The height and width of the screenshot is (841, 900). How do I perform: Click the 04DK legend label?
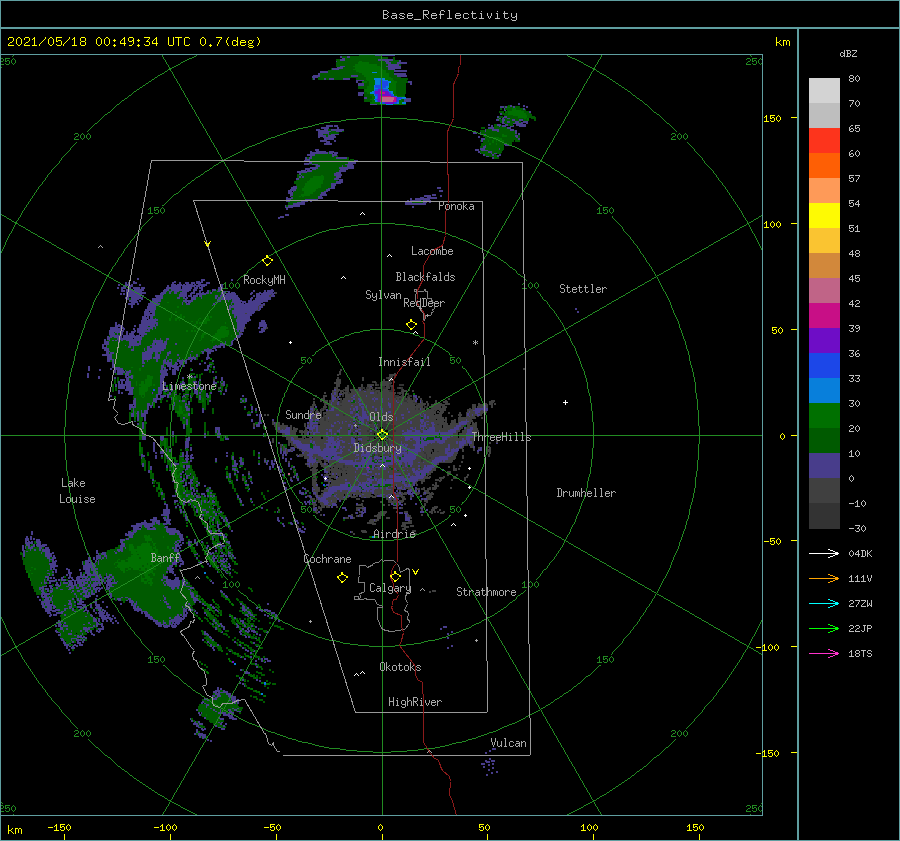(x=860, y=554)
